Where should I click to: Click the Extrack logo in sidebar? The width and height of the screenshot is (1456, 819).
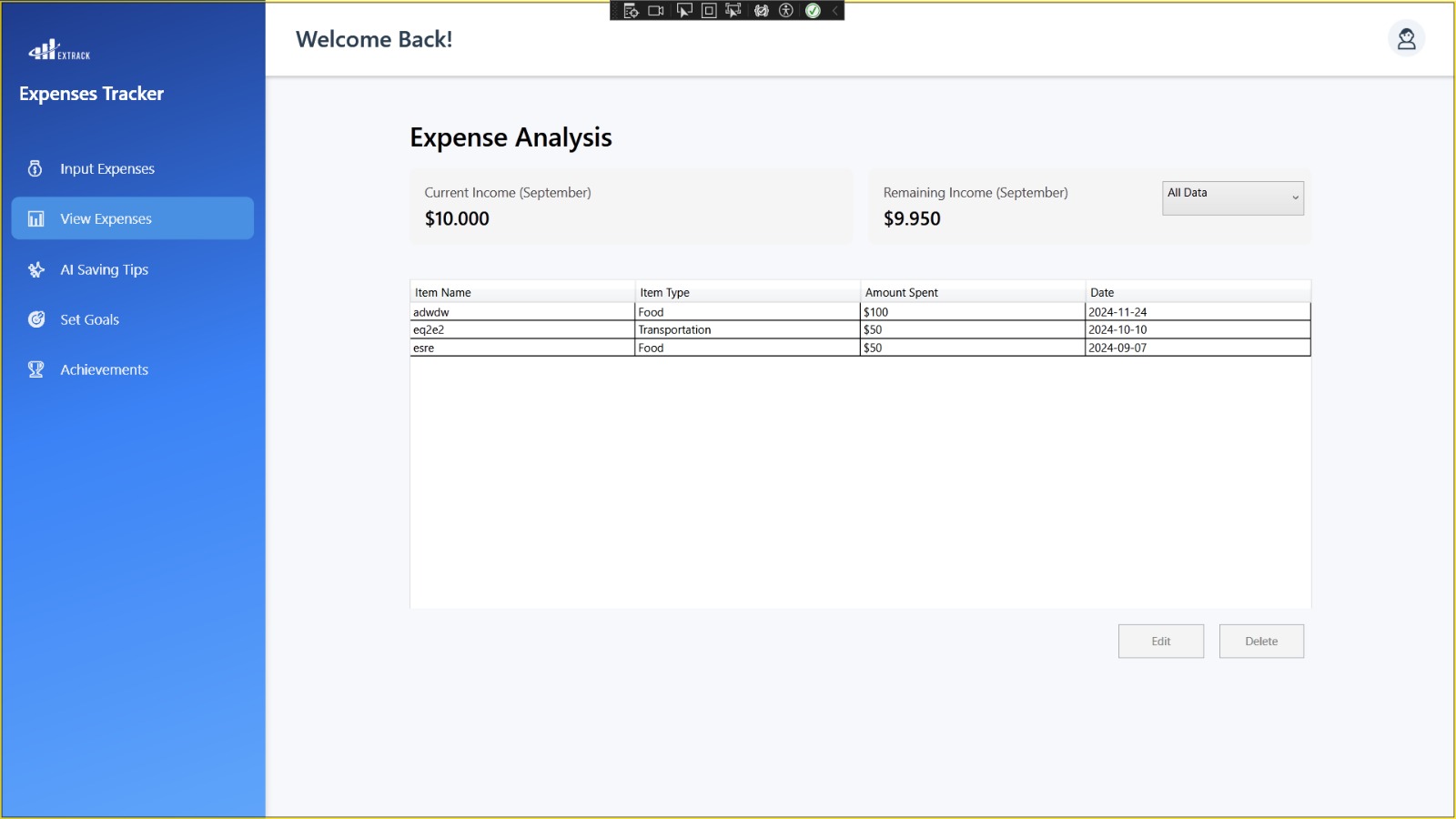[x=59, y=51]
